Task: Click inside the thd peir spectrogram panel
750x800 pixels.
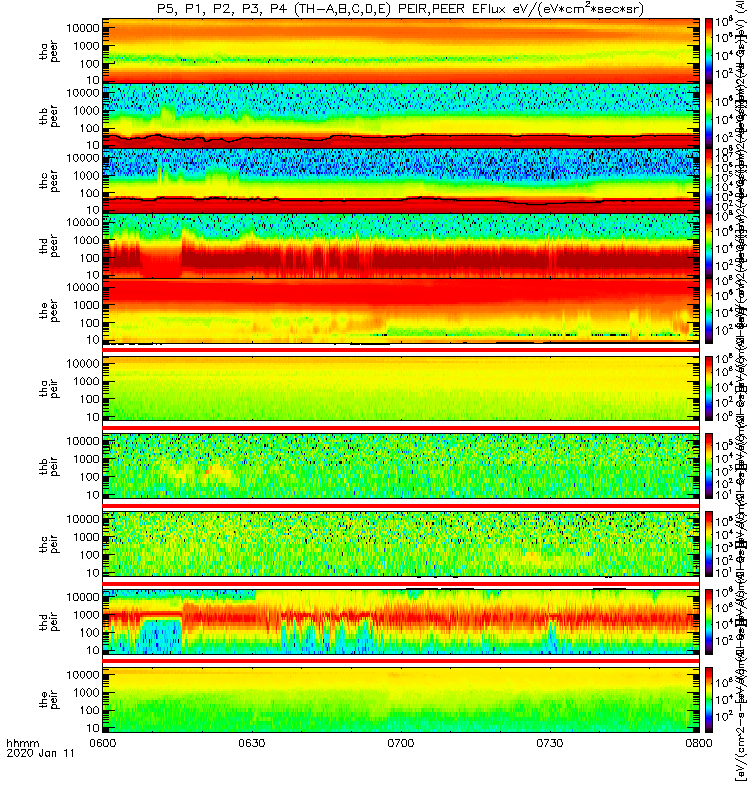Action: tap(401, 621)
